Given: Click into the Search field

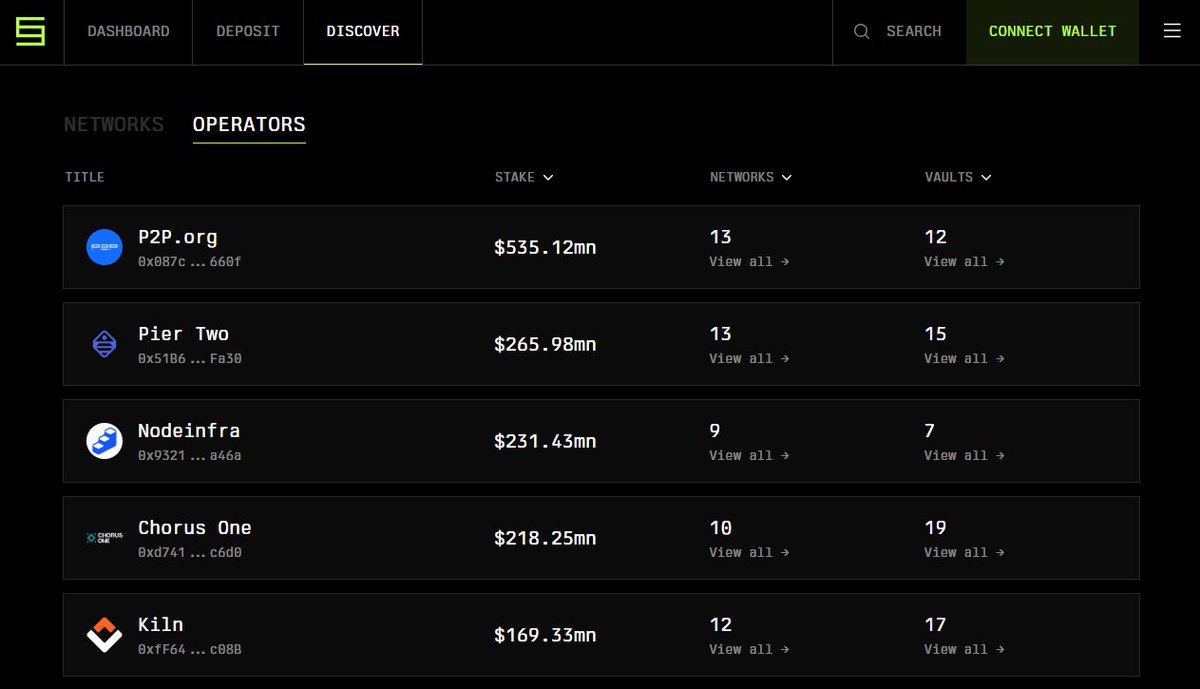Looking at the screenshot, I should click(x=899, y=31).
